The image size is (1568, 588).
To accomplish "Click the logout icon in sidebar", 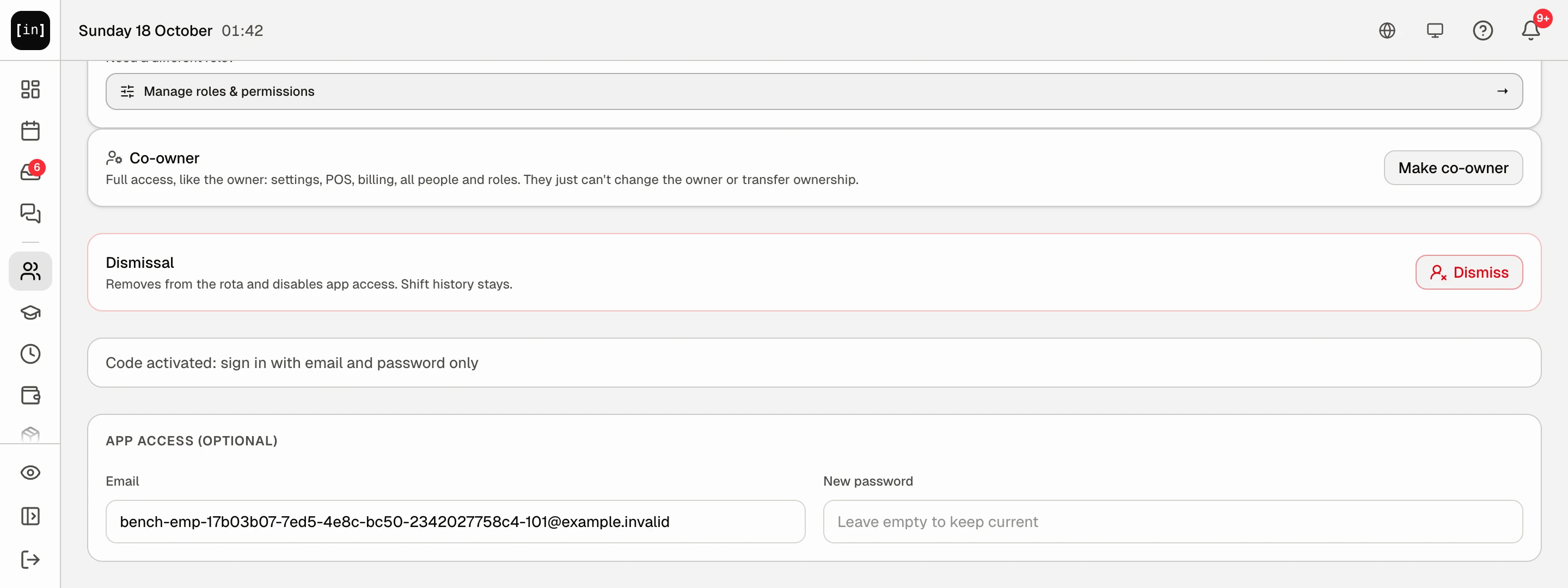I will coord(30,559).
